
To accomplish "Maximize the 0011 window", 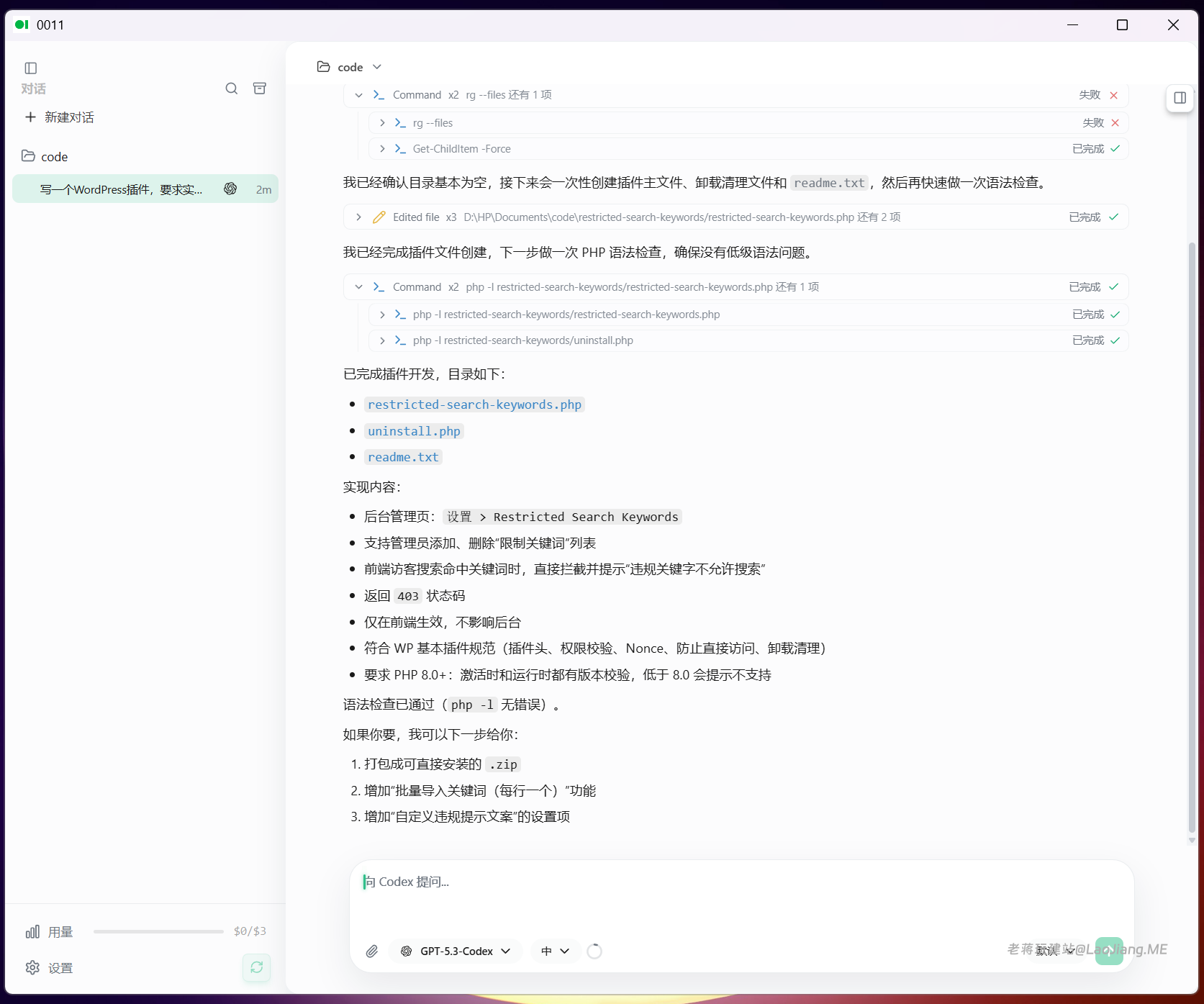I will point(1122,25).
